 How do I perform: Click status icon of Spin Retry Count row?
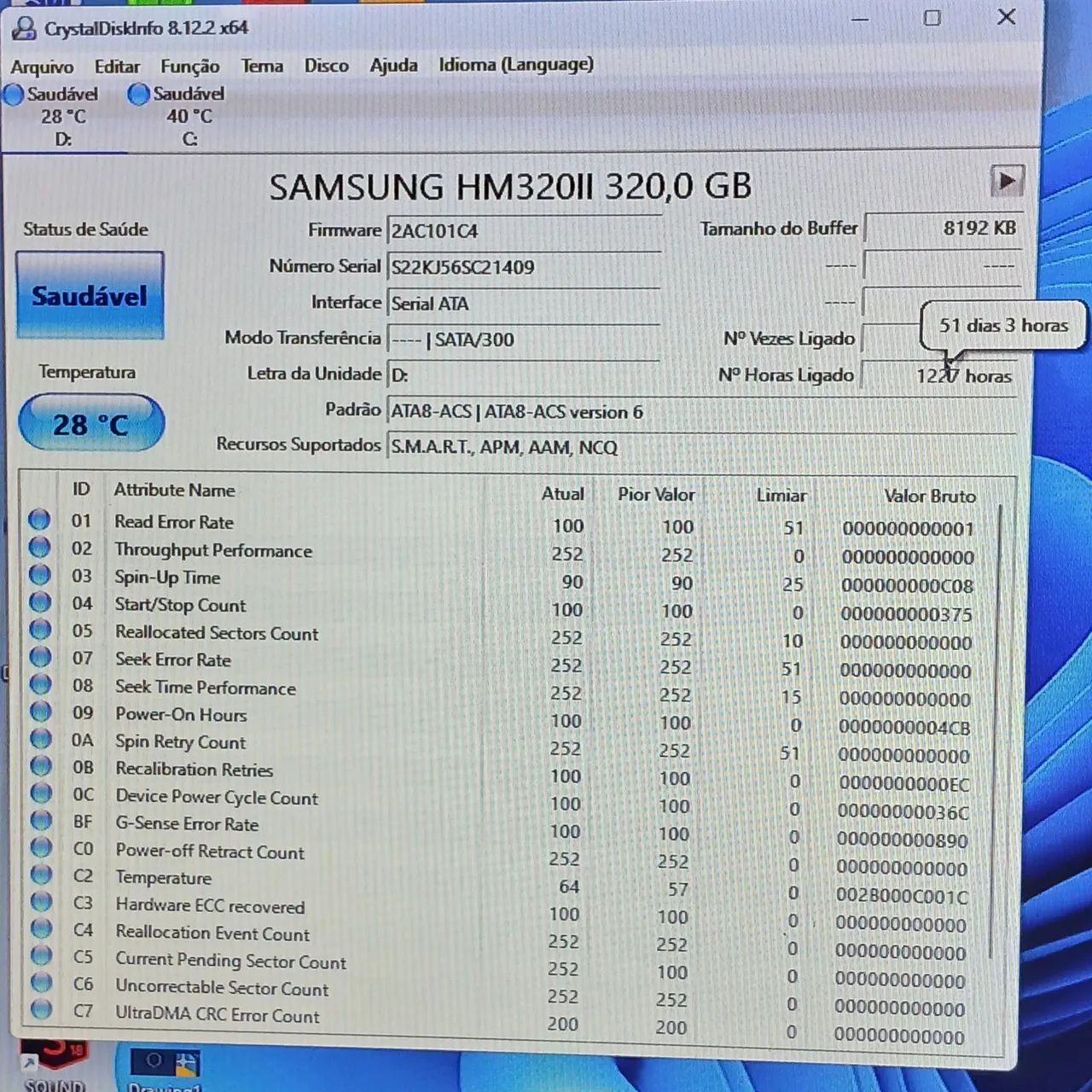coord(40,738)
